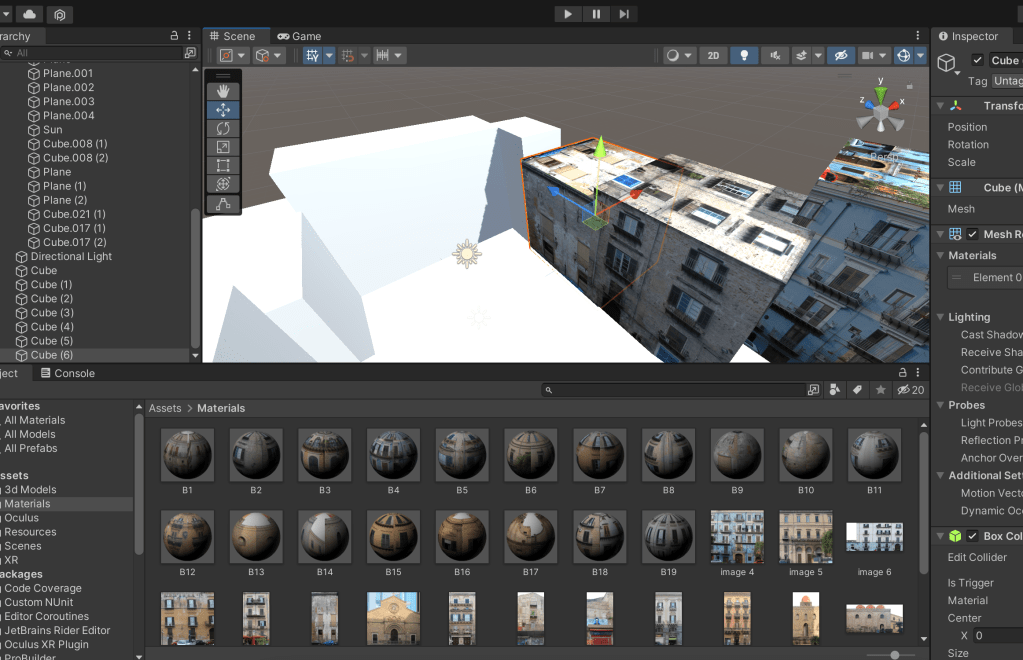Select the Scale tool in scene toolbar
The width and height of the screenshot is (1023, 660).
223,147
